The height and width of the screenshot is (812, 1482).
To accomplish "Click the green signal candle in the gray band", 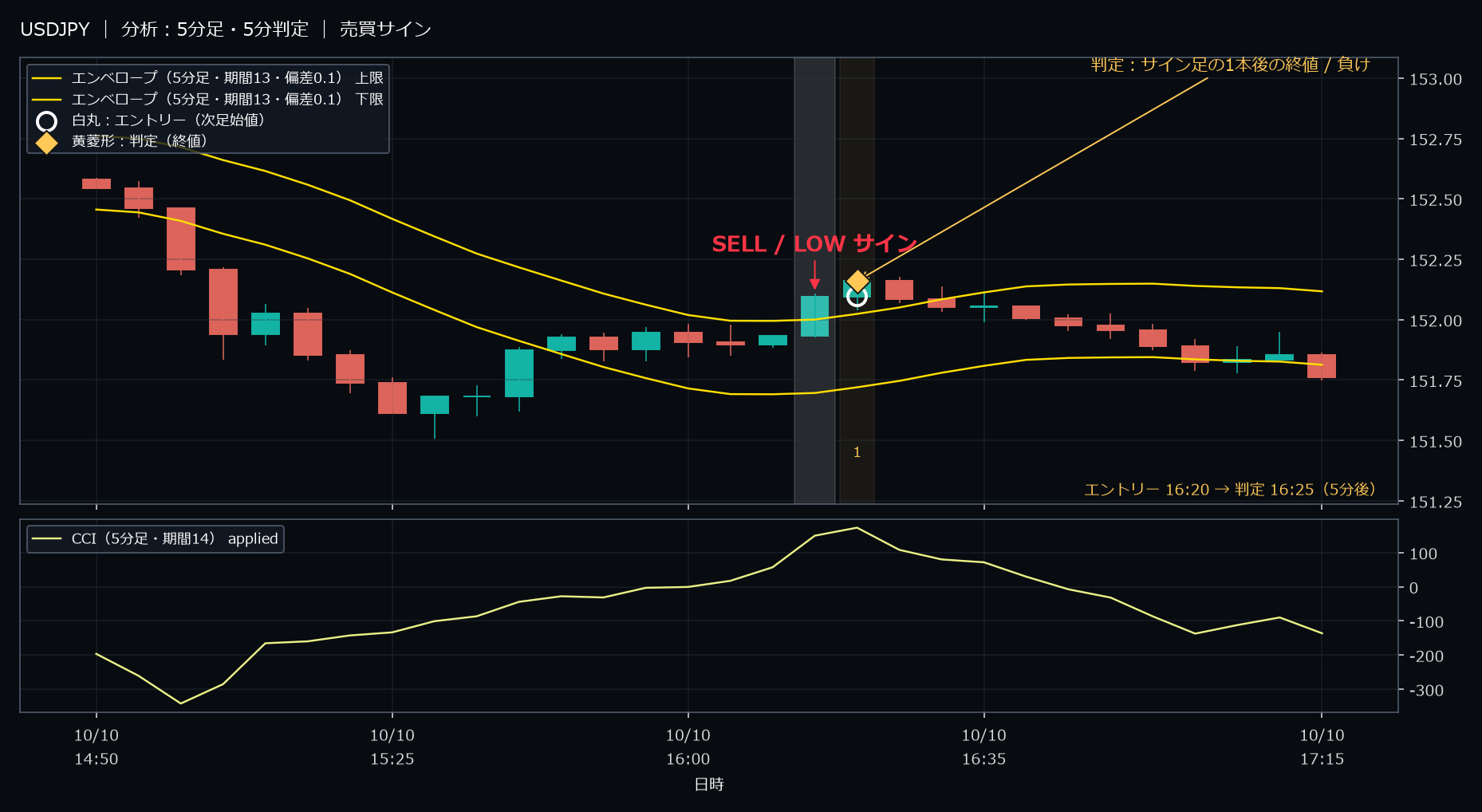I will tap(814, 317).
